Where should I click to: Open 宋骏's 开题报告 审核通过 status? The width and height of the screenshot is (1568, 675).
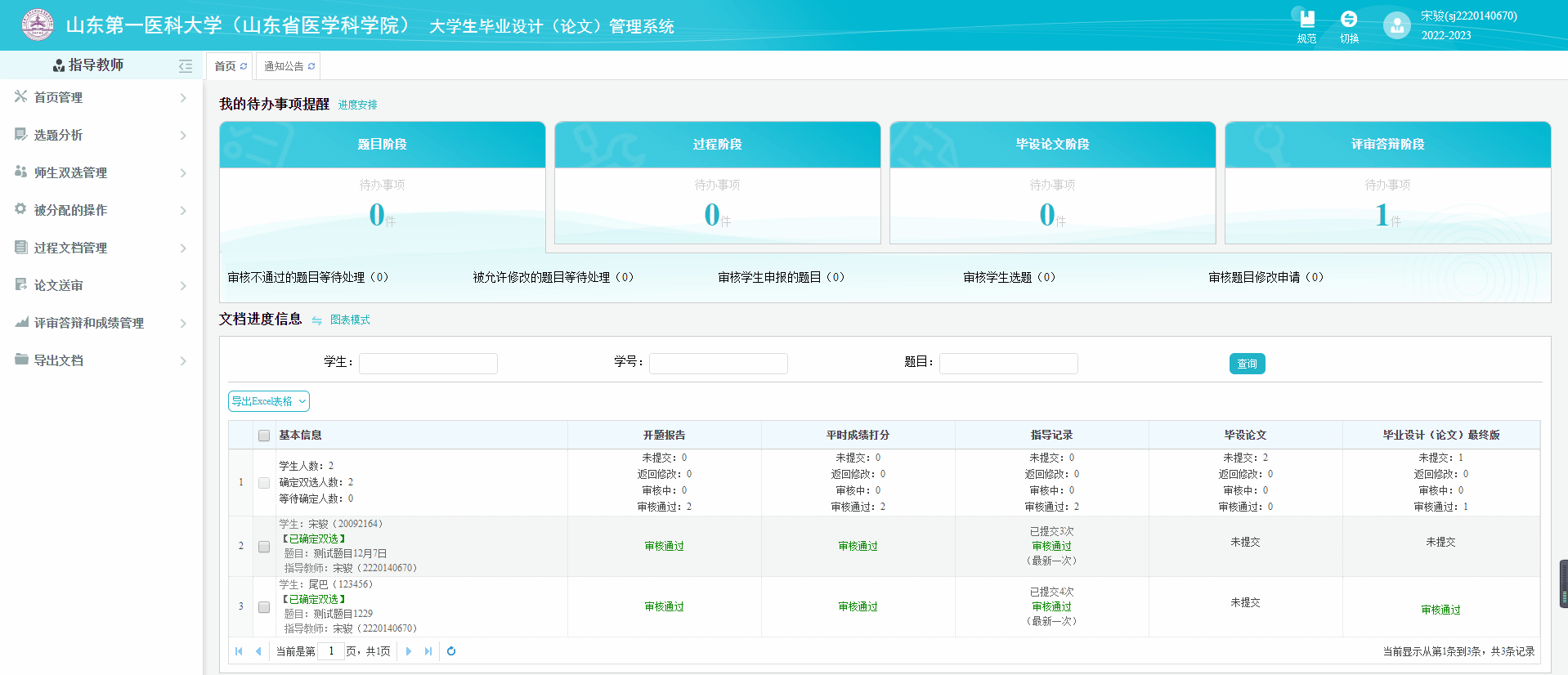click(665, 546)
